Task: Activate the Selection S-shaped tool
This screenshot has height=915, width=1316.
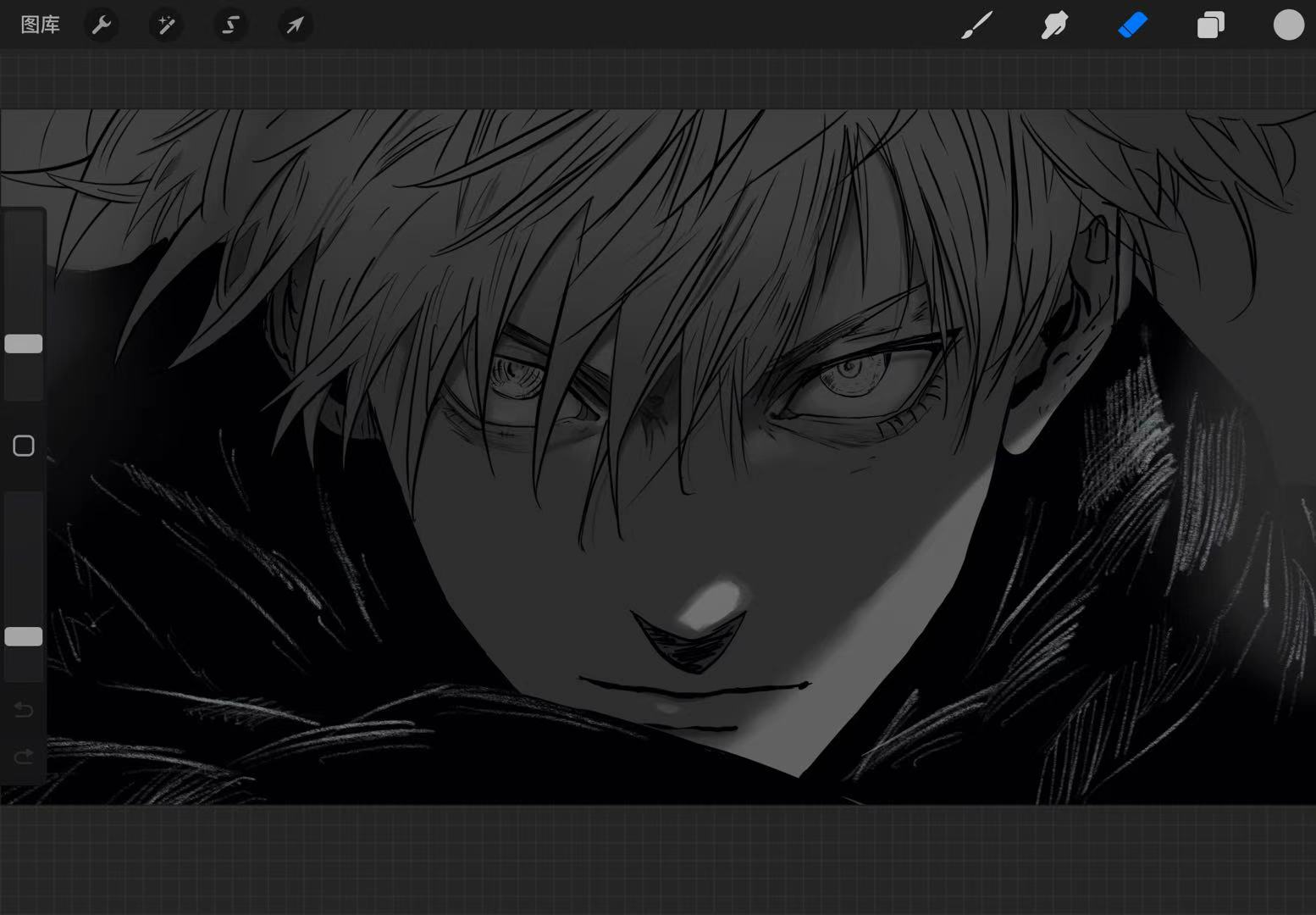Action: tap(230, 25)
